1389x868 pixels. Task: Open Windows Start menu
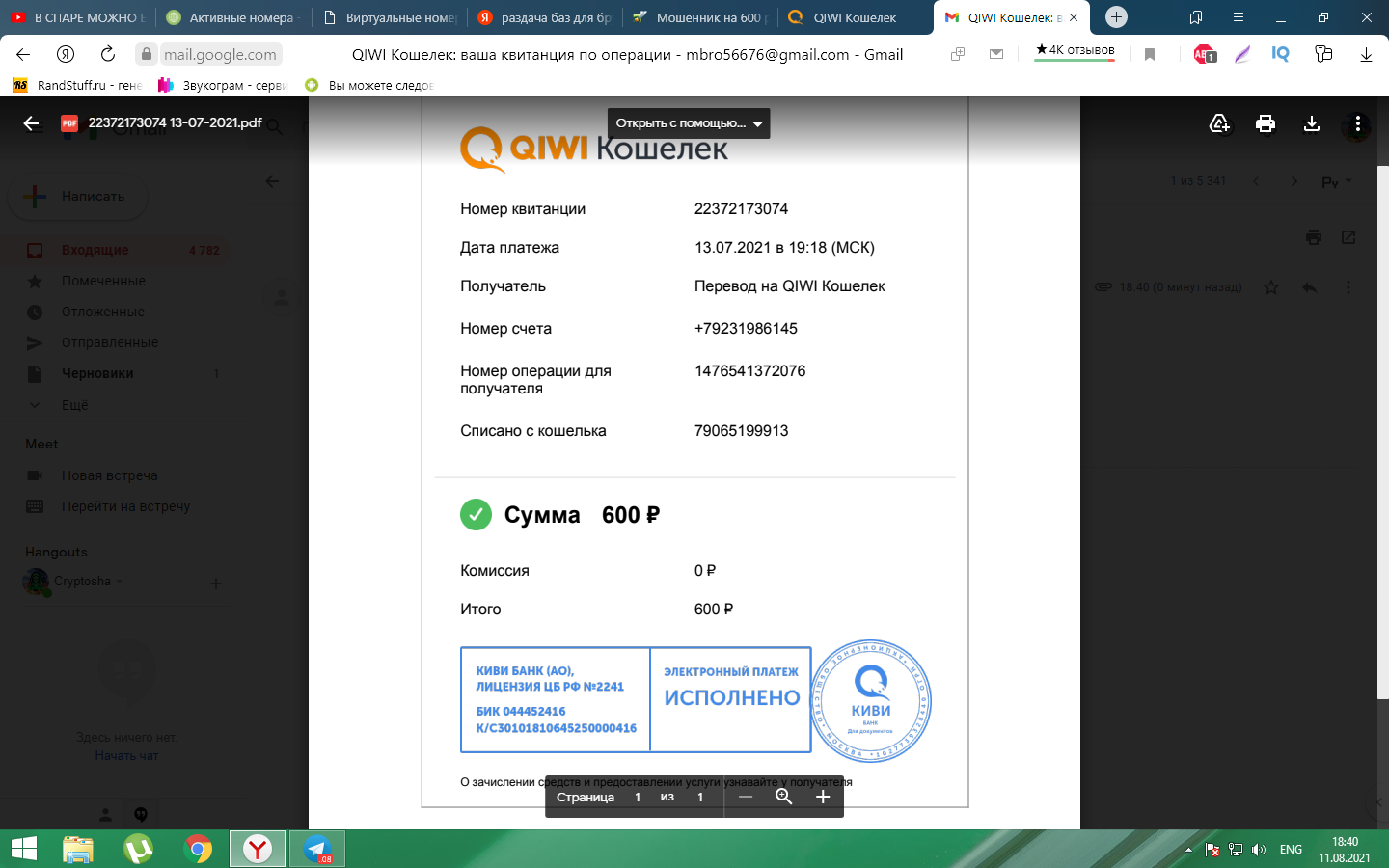(23, 849)
